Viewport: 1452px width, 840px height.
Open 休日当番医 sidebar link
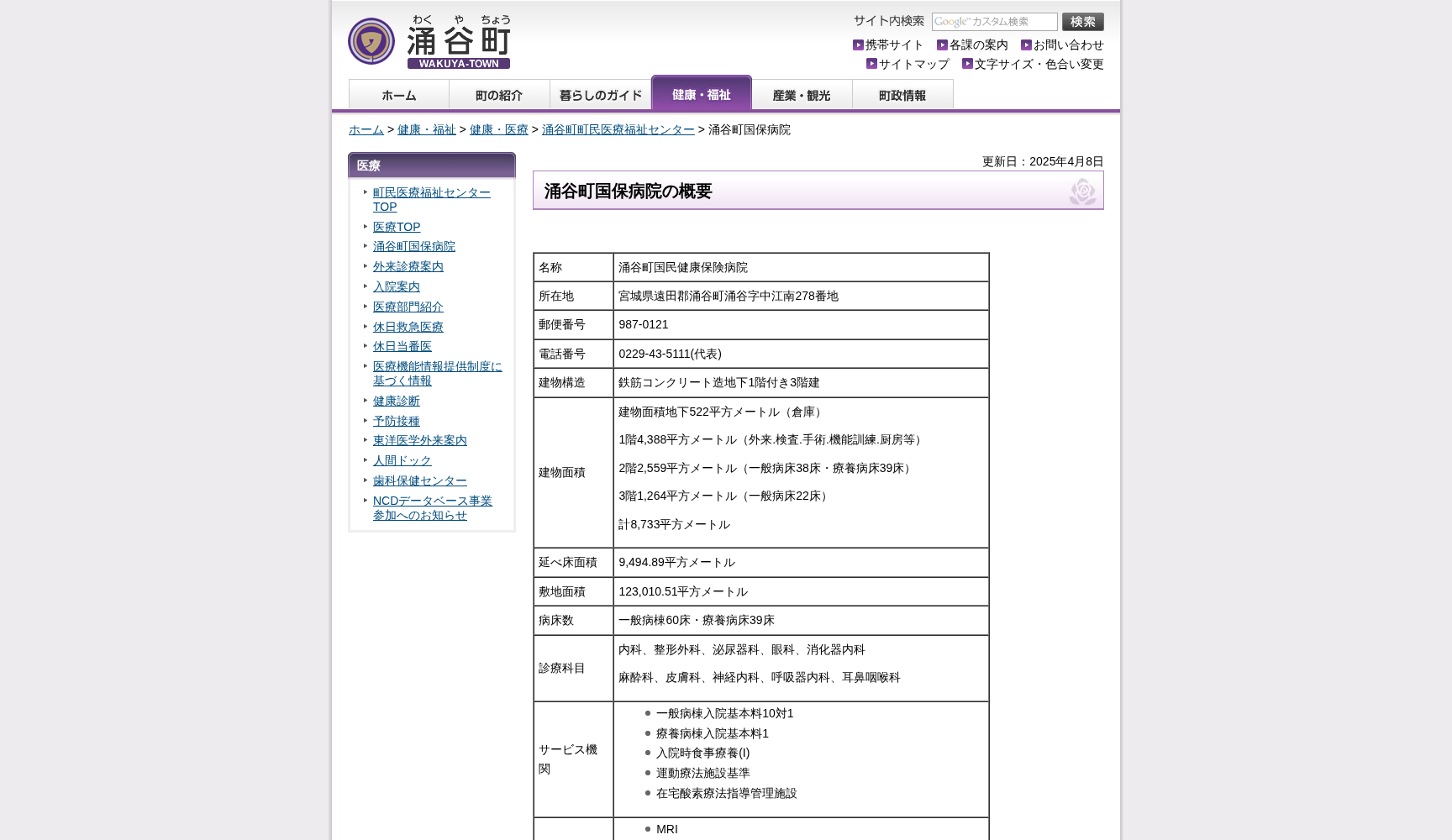(x=402, y=346)
